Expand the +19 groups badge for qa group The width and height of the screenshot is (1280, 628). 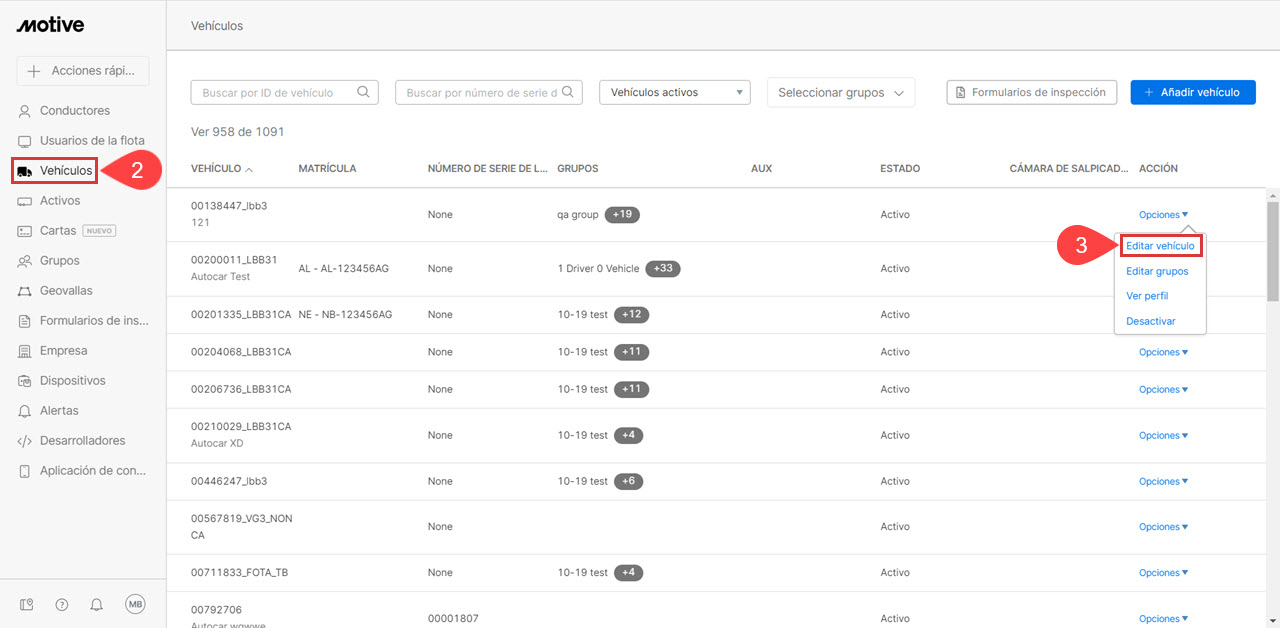[x=625, y=214]
